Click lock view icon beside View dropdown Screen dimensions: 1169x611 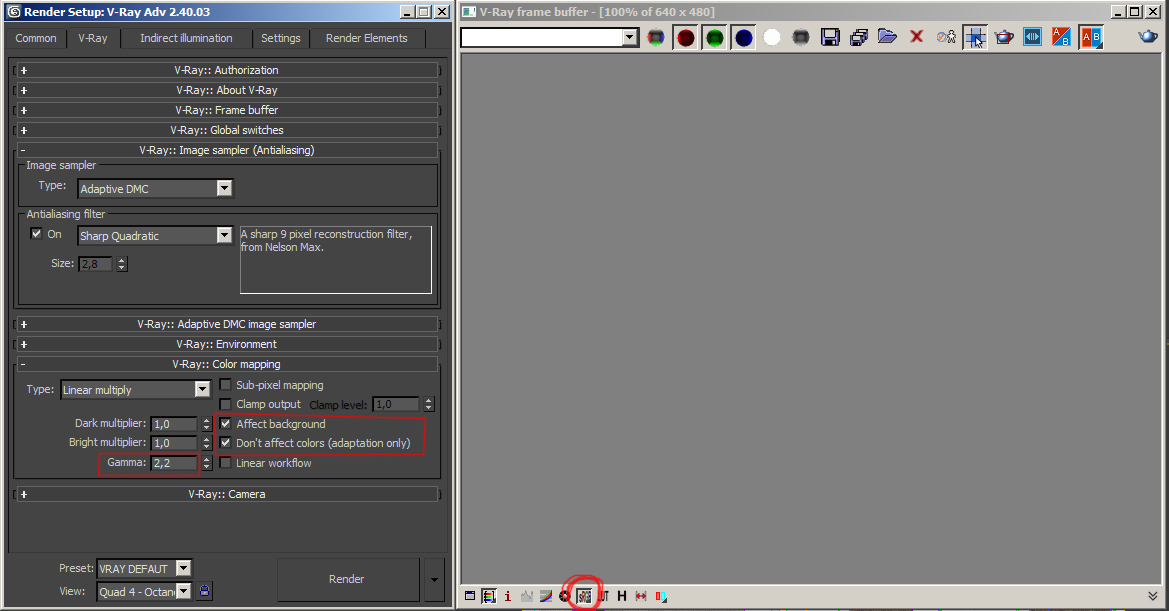(204, 591)
